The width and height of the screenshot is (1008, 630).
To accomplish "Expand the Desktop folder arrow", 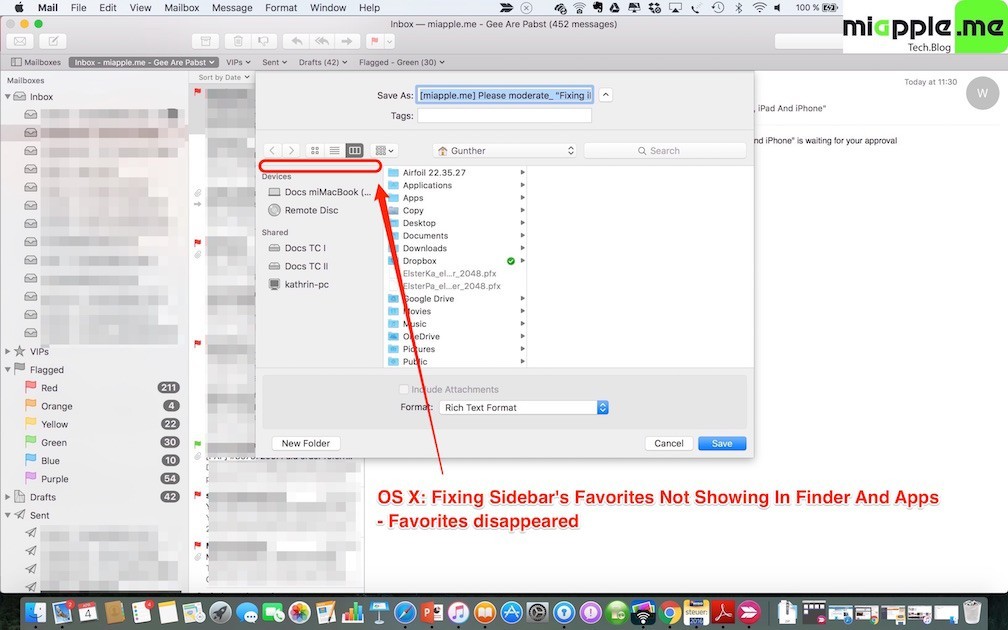I will [523, 223].
